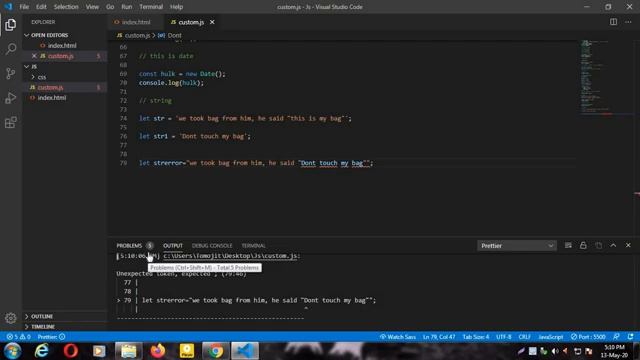Open the Terminal menu
This screenshot has width=640, height=360.
151,7
